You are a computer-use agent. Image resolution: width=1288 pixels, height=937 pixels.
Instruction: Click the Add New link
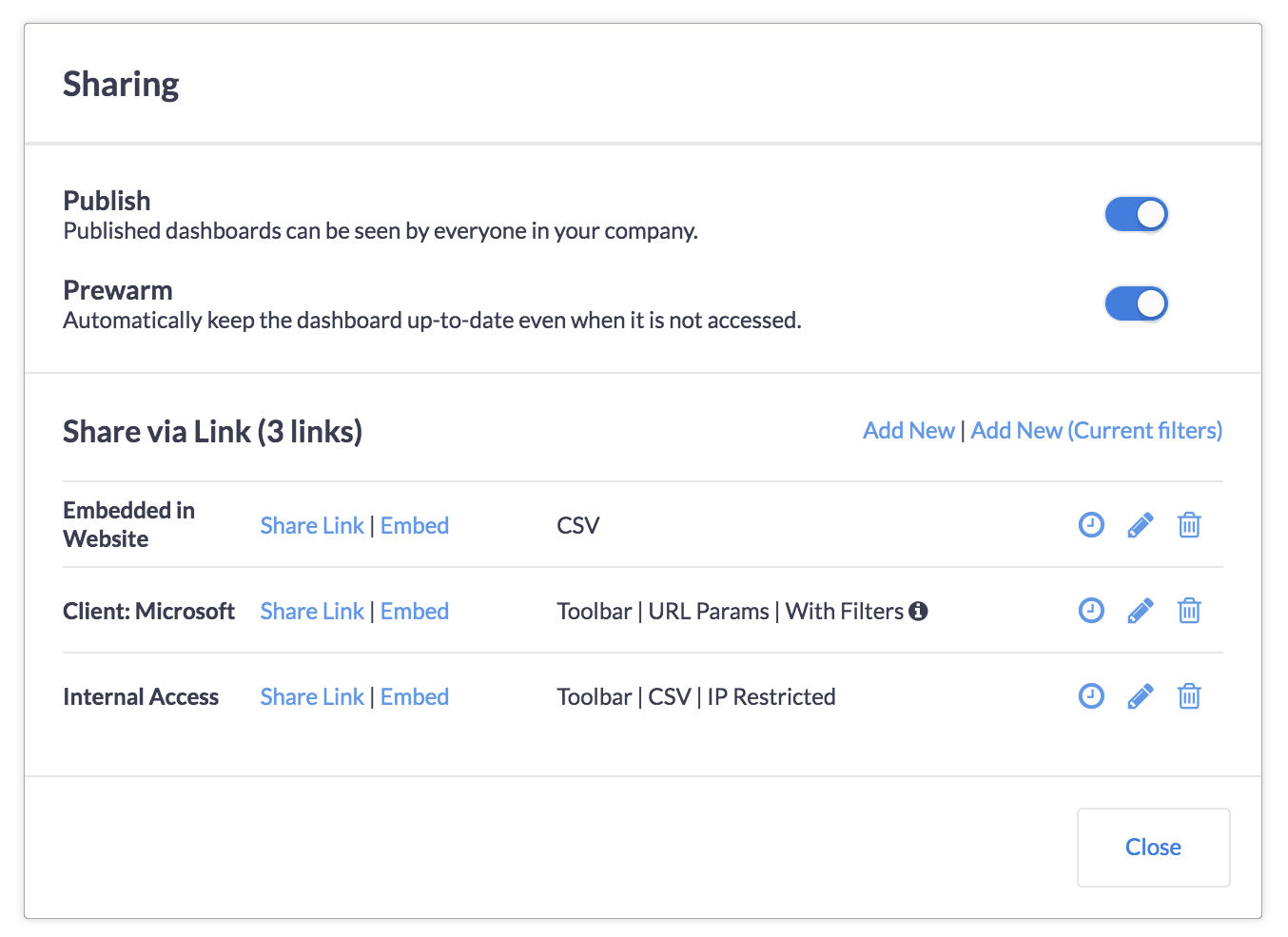click(908, 430)
